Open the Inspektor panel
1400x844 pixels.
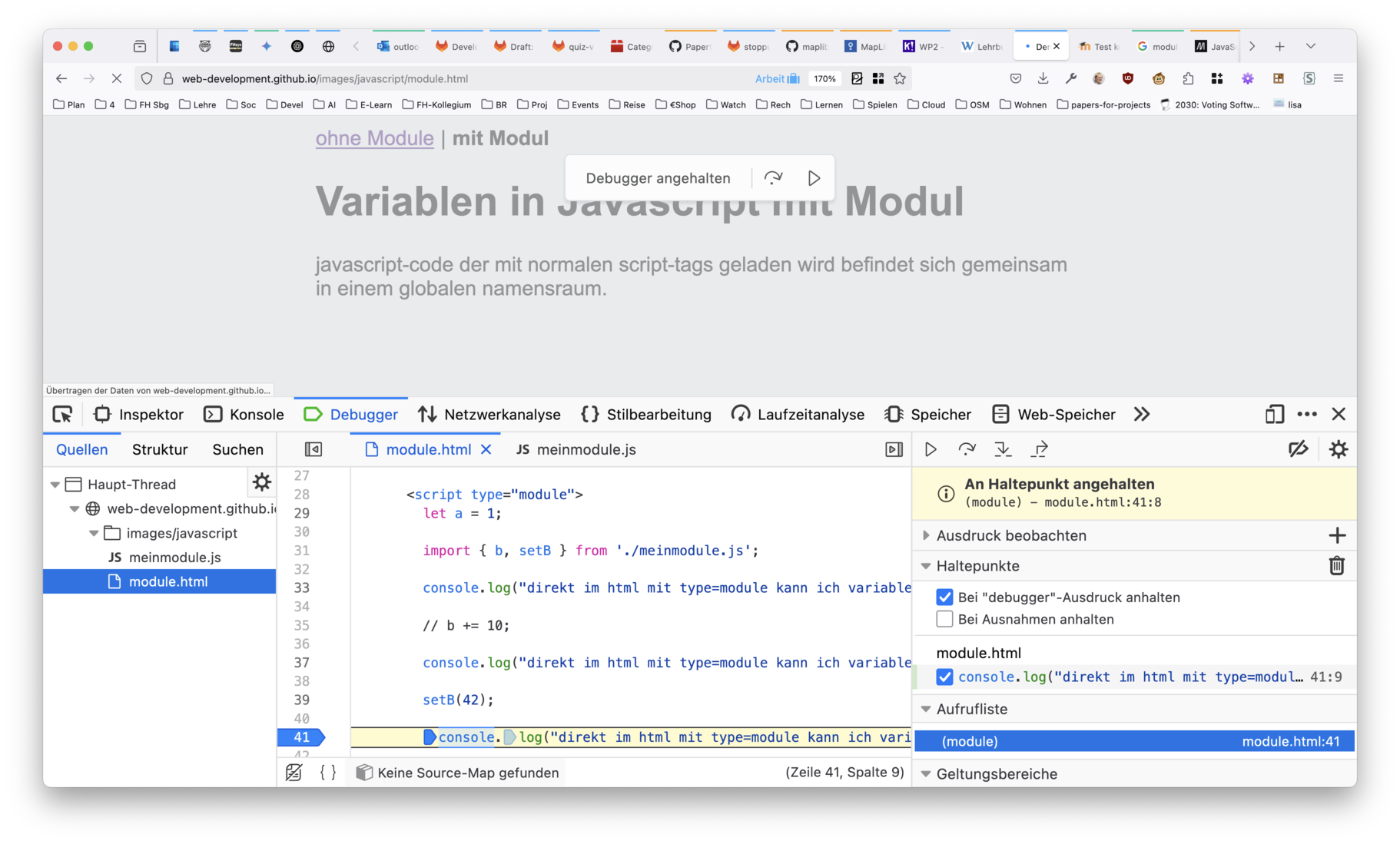(138, 415)
